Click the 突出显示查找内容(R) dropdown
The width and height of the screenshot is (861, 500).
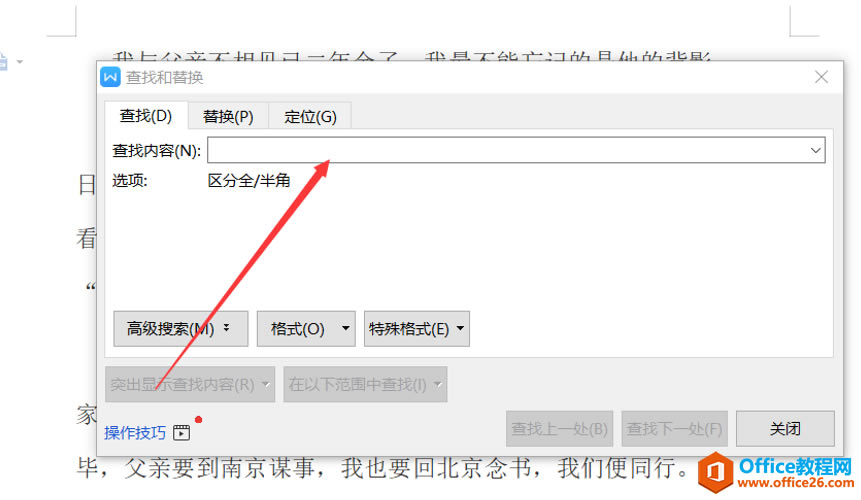pyautogui.click(x=190, y=384)
